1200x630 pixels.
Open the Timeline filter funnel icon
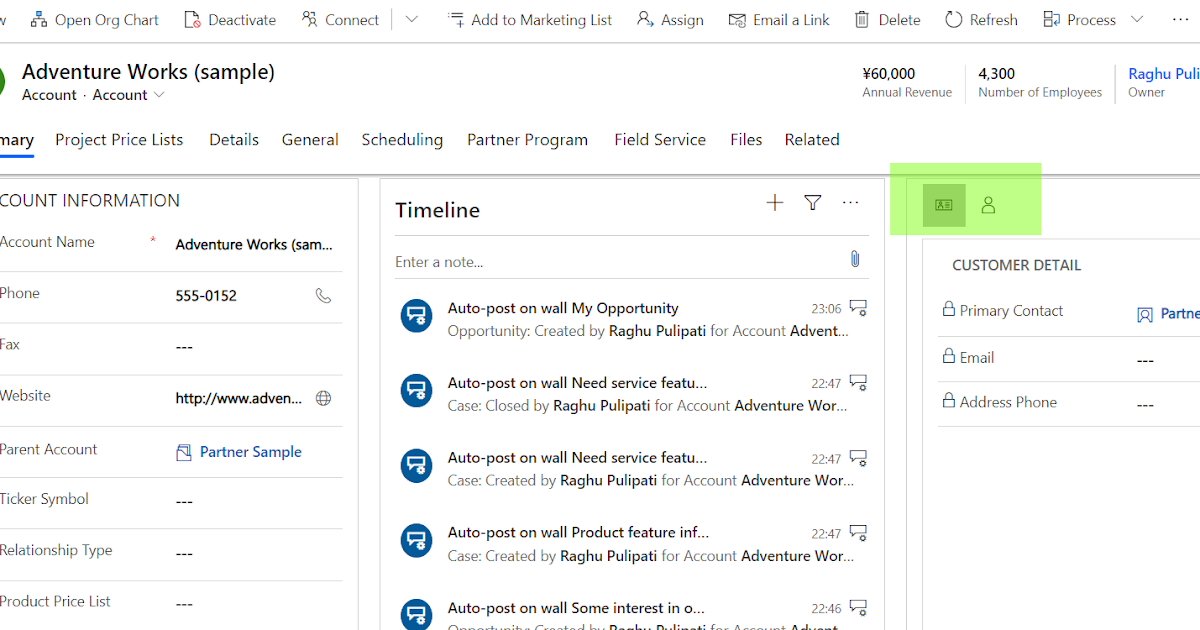pyautogui.click(x=812, y=202)
